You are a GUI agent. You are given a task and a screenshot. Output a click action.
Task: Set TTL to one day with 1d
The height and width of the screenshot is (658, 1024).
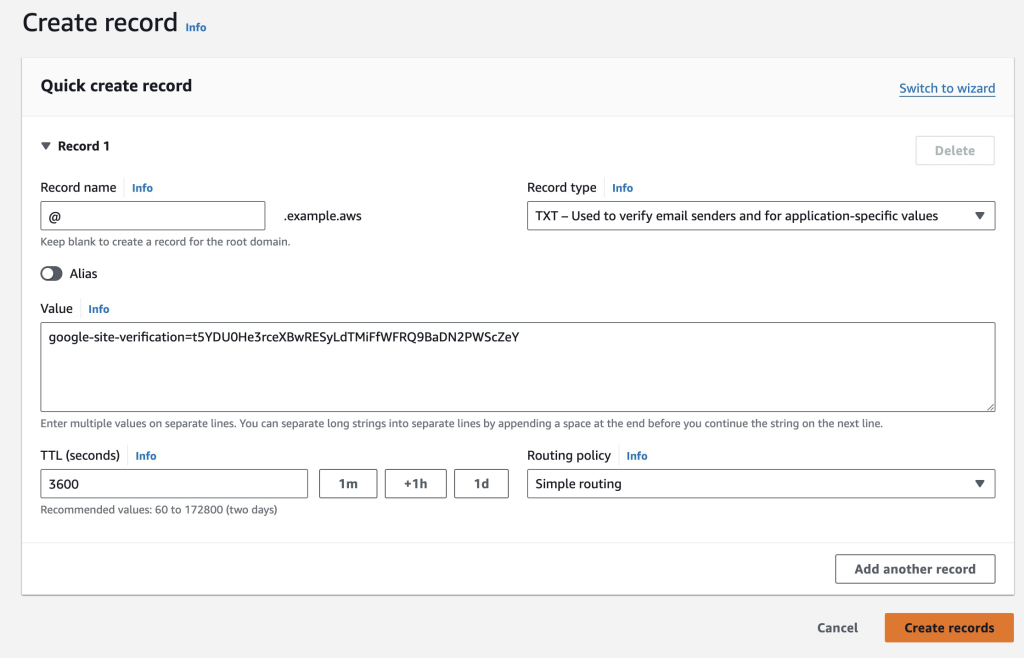[x=481, y=483]
